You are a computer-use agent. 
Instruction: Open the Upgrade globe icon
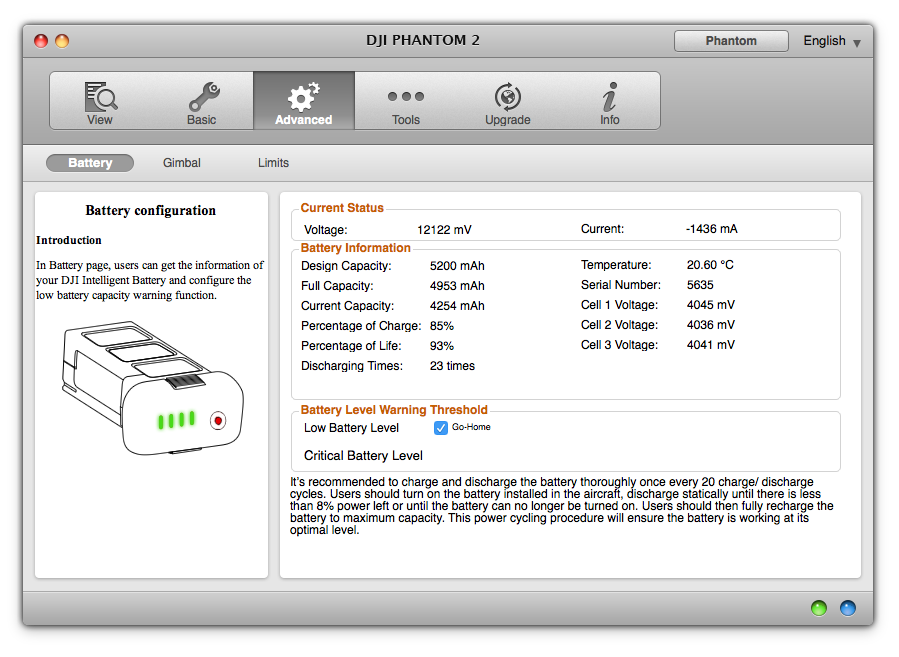pos(508,96)
